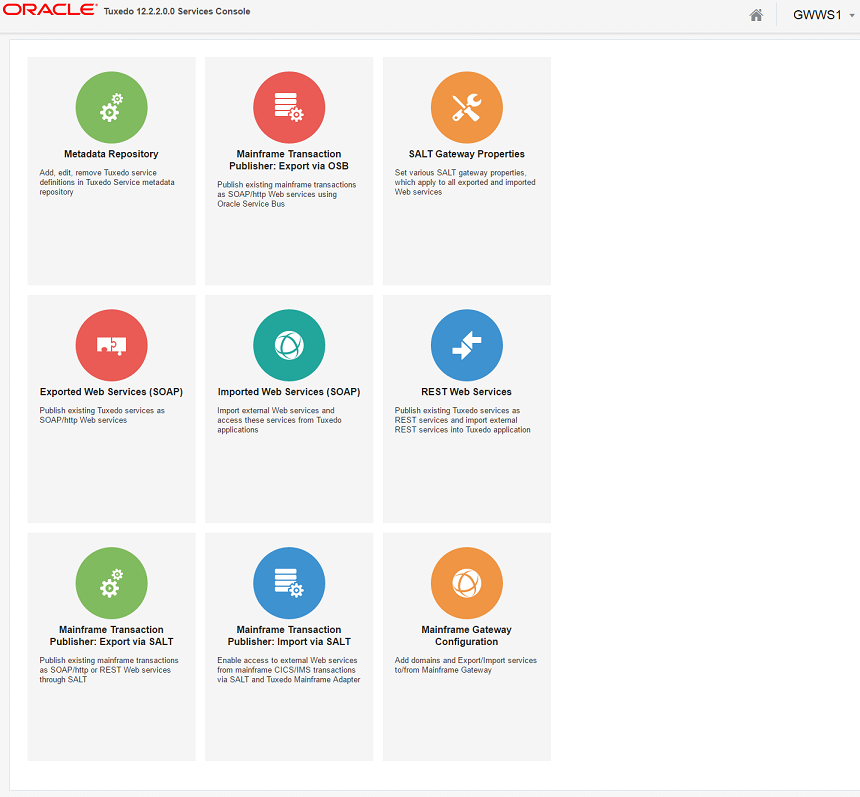Open the REST Web Services title
This screenshot has height=797, width=860.
467,392
